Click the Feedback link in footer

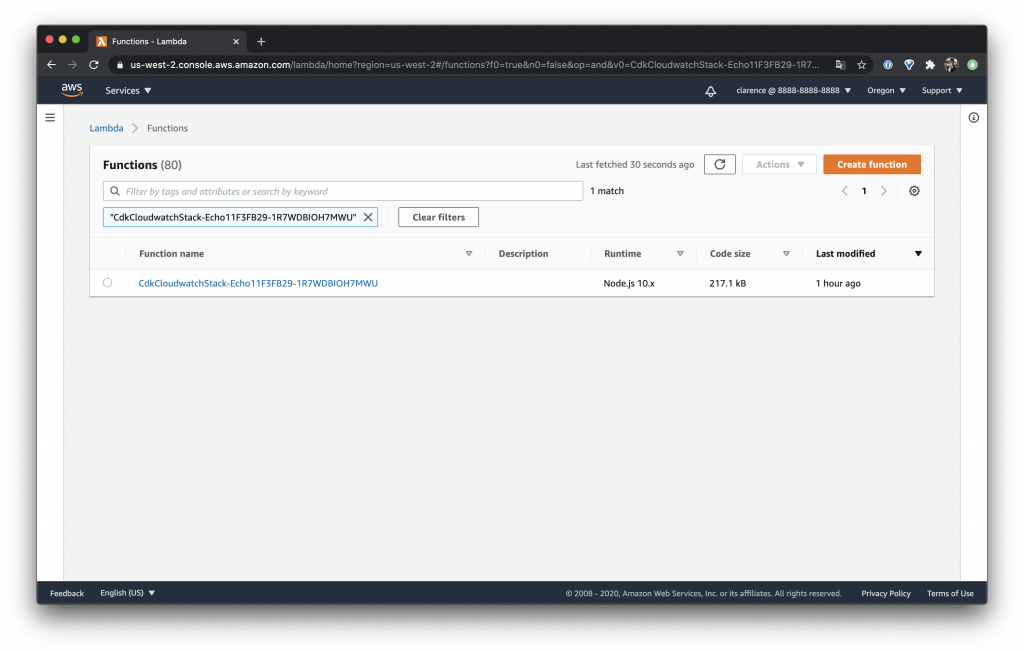67,593
